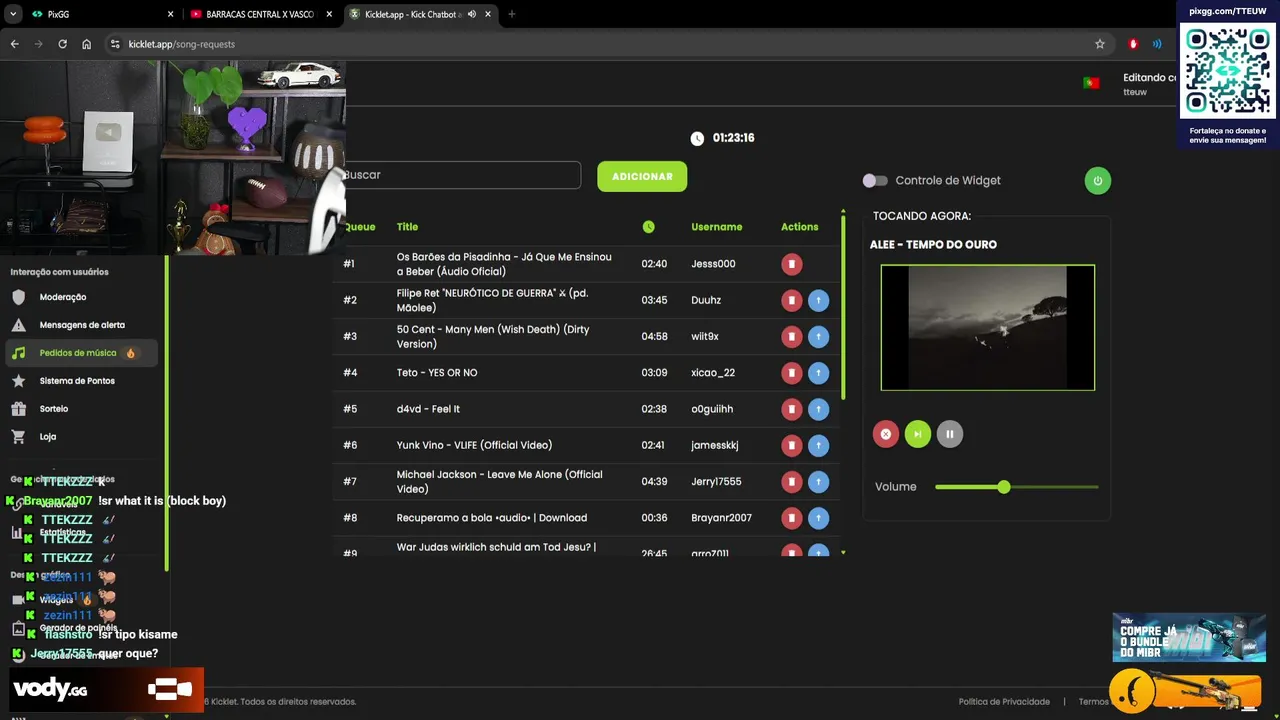The height and width of the screenshot is (720, 1280).
Task: Go to browser home page
Action: point(87,44)
